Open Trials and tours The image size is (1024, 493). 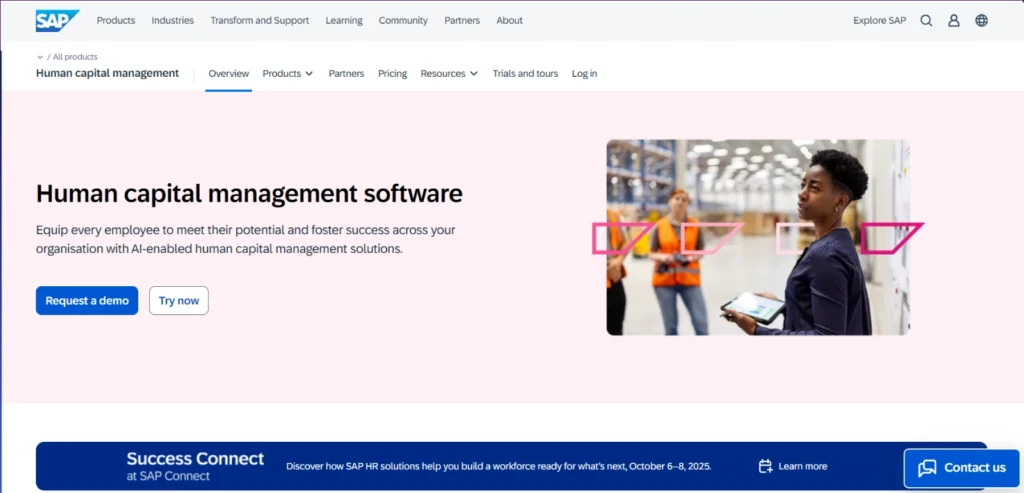tap(525, 74)
